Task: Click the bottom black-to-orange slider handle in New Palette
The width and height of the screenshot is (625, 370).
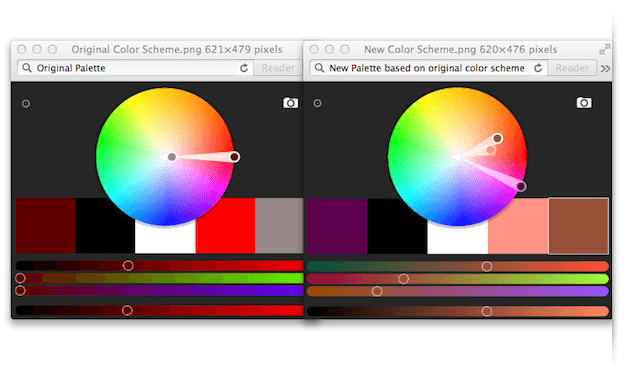Action: pos(487,311)
